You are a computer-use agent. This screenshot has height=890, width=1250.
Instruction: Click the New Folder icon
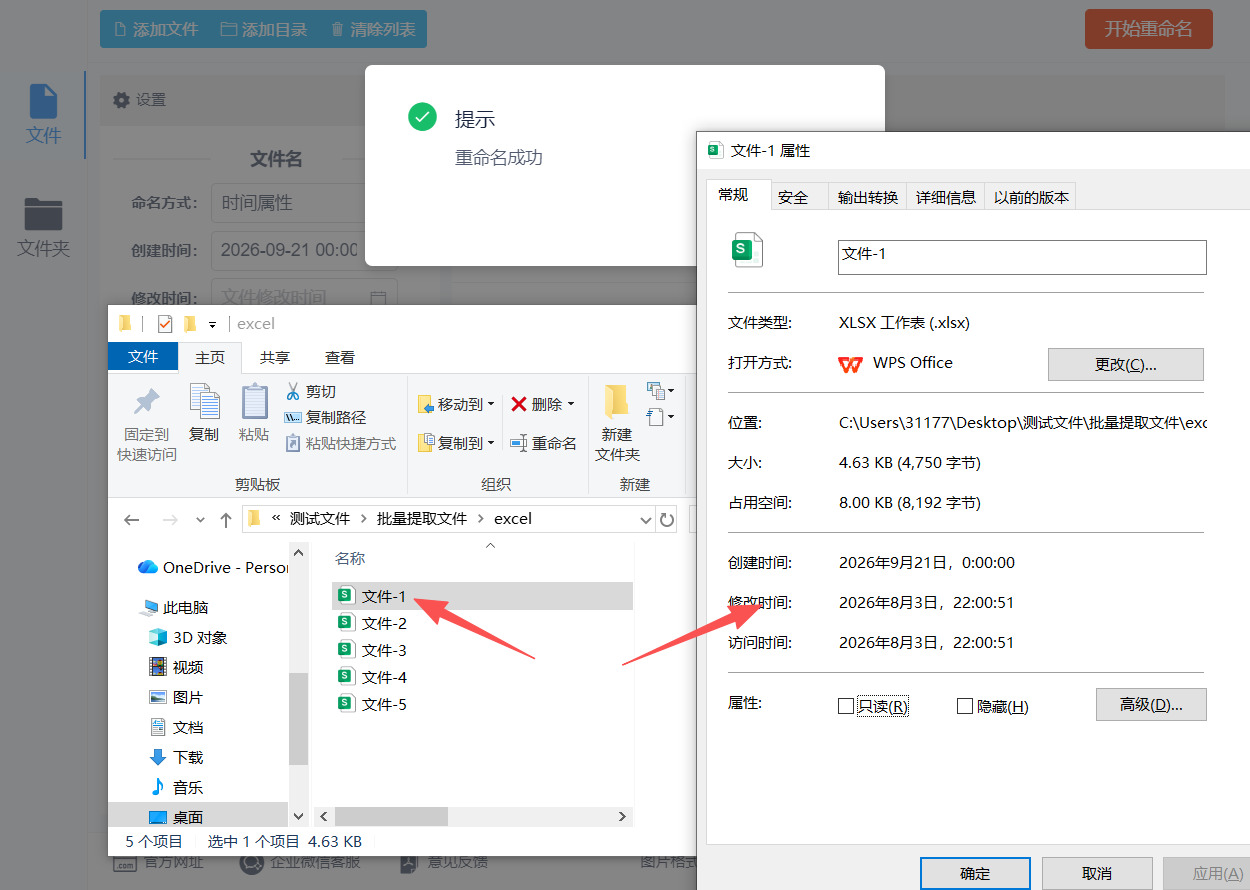(617, 402)
